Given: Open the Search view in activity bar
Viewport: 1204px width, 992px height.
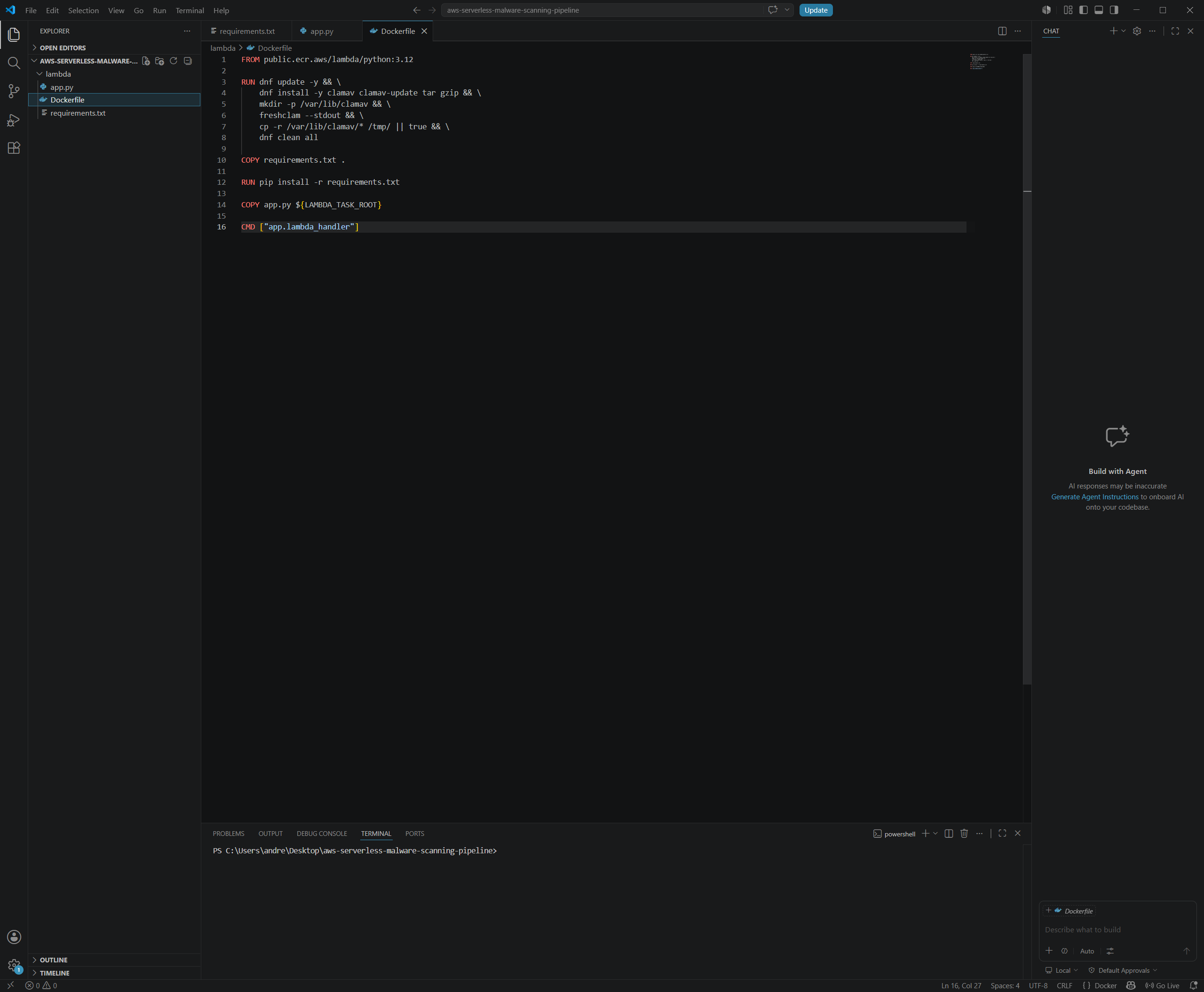Looking at the screenshot, I should (14, 63).
